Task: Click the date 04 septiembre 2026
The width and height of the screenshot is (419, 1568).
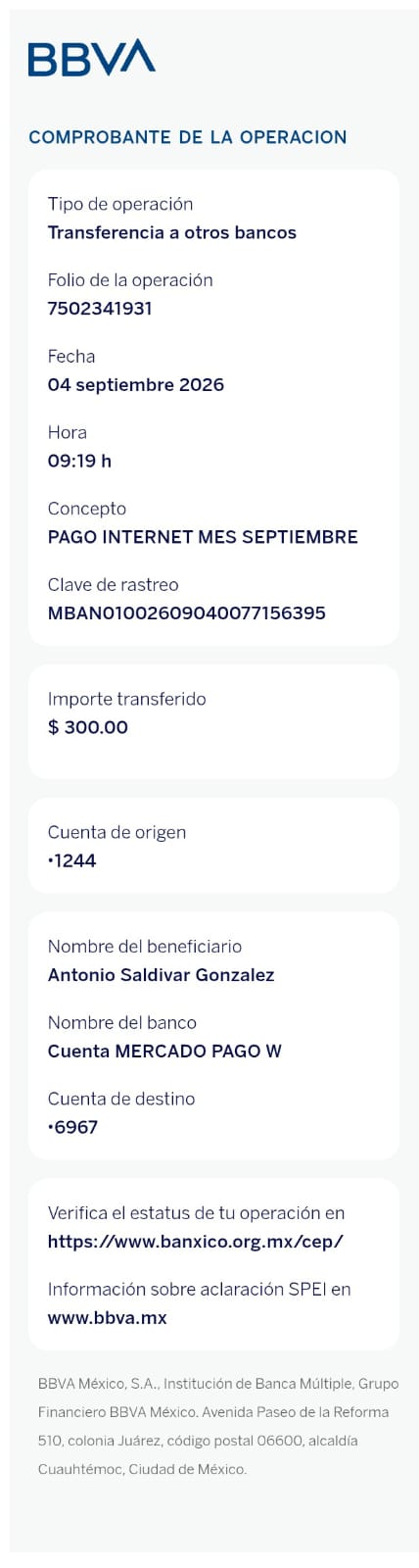Action: coord(136,385)
